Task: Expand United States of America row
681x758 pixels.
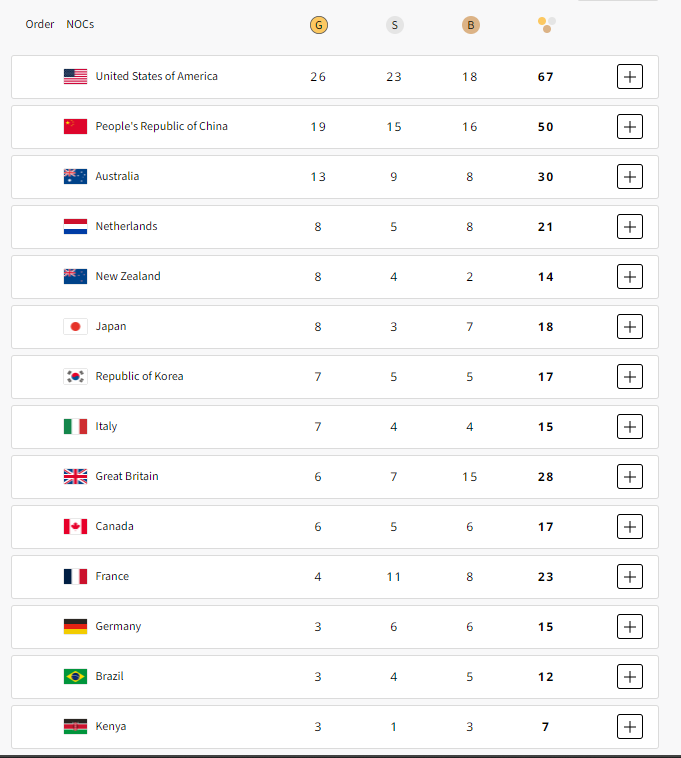Action: [x=630, y=76]
